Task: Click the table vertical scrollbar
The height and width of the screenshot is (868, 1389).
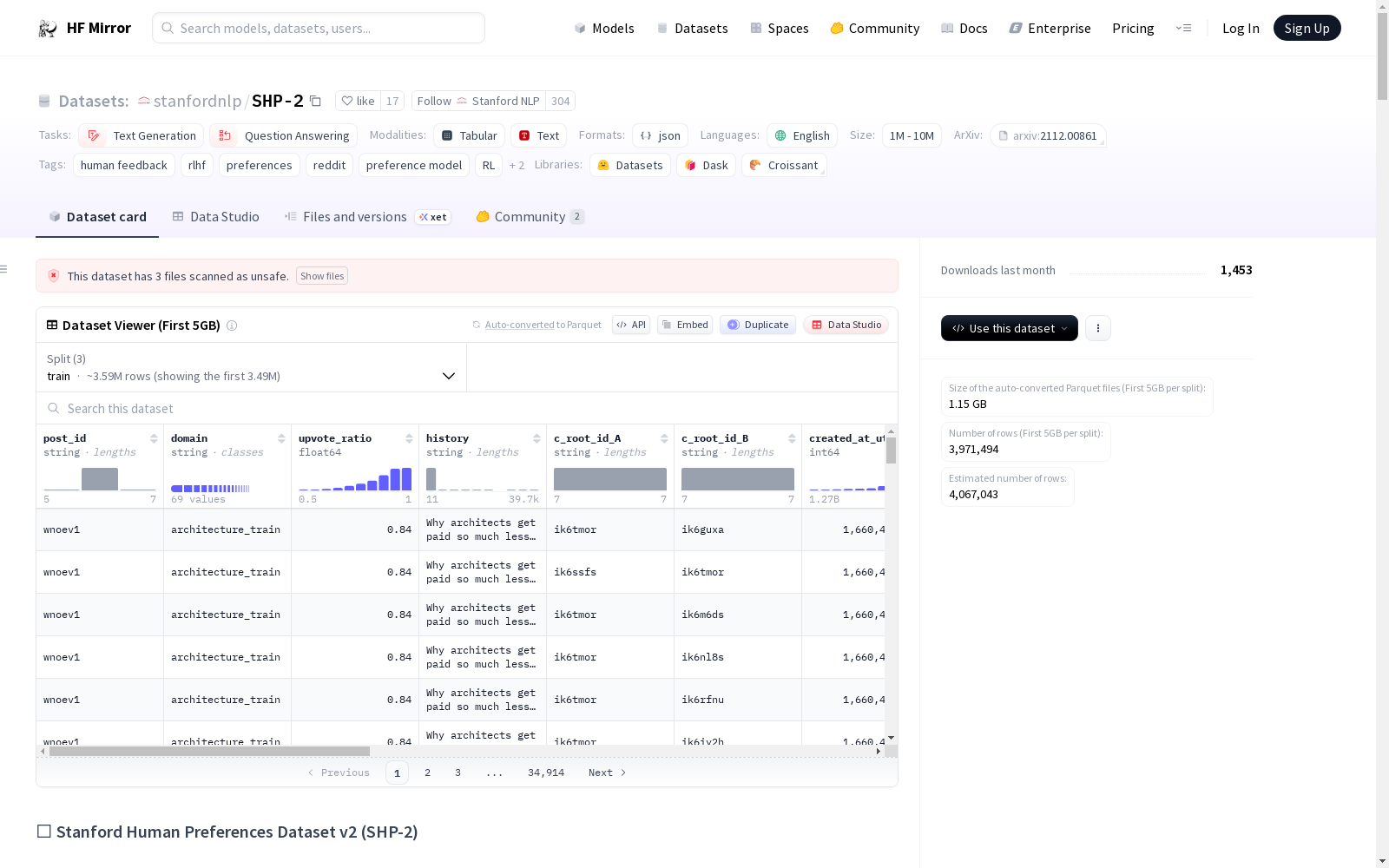Action: pos(891,450)
